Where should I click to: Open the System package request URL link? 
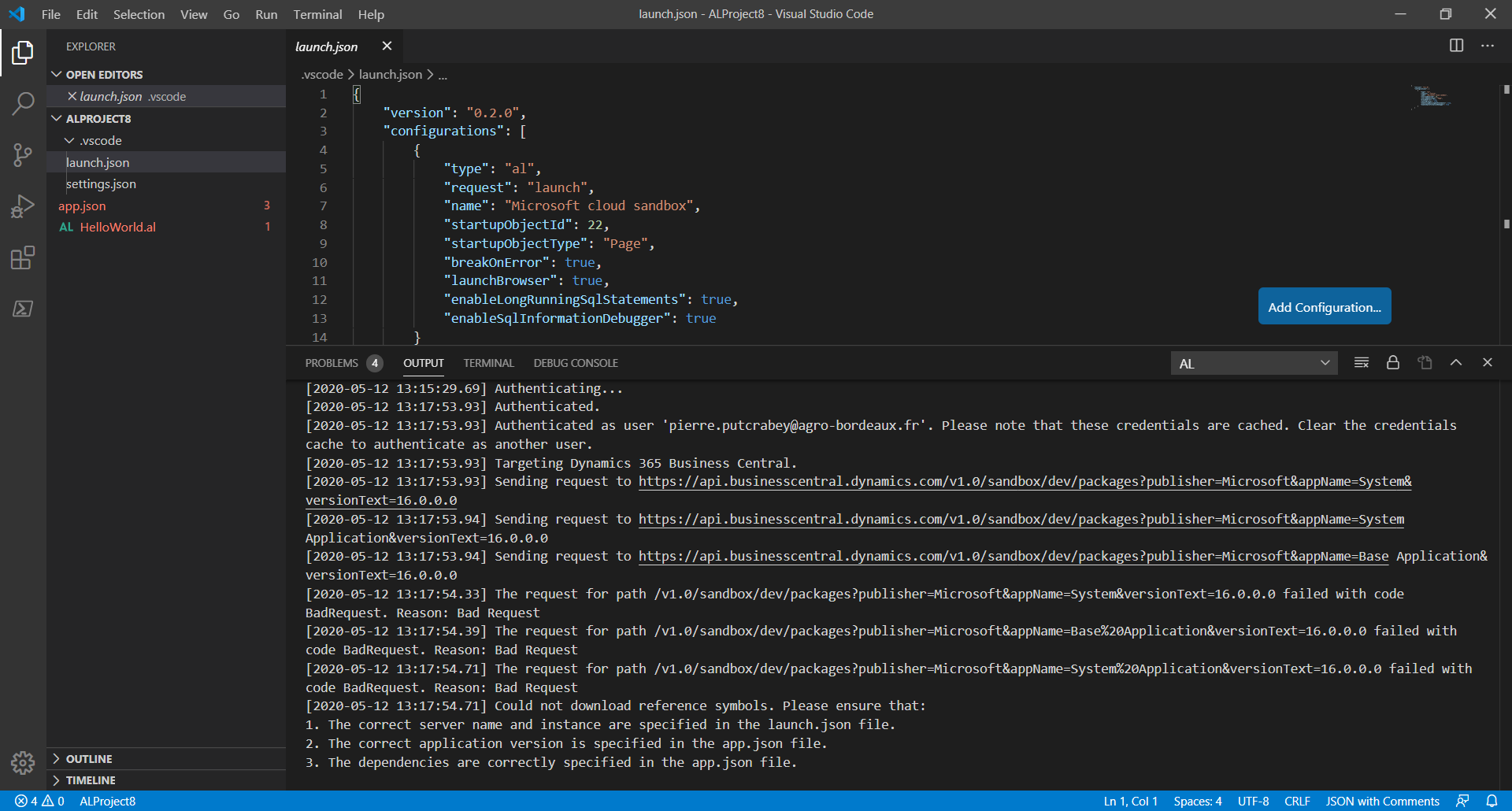point(1025,481)
